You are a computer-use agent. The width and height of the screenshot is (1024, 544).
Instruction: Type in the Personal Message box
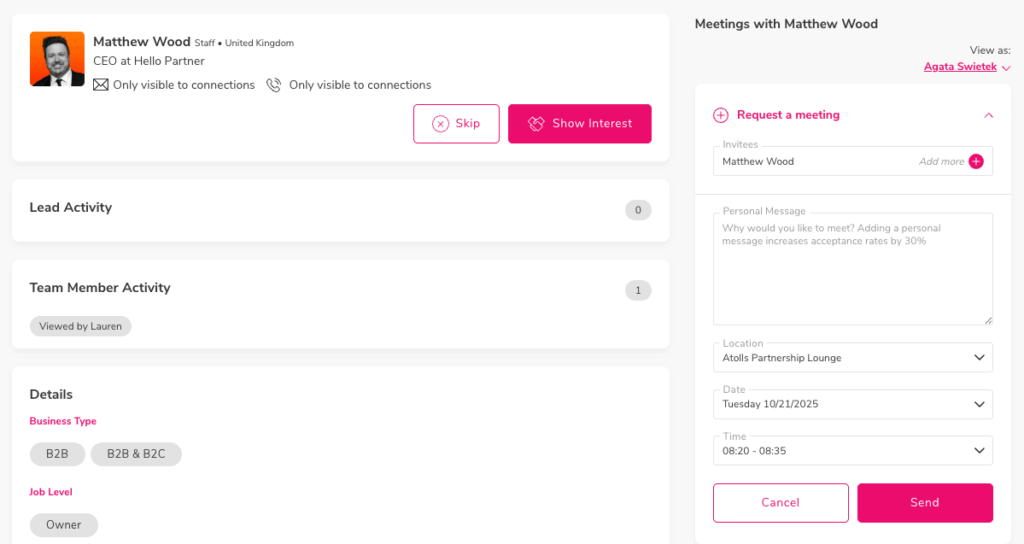coord(852,272)
